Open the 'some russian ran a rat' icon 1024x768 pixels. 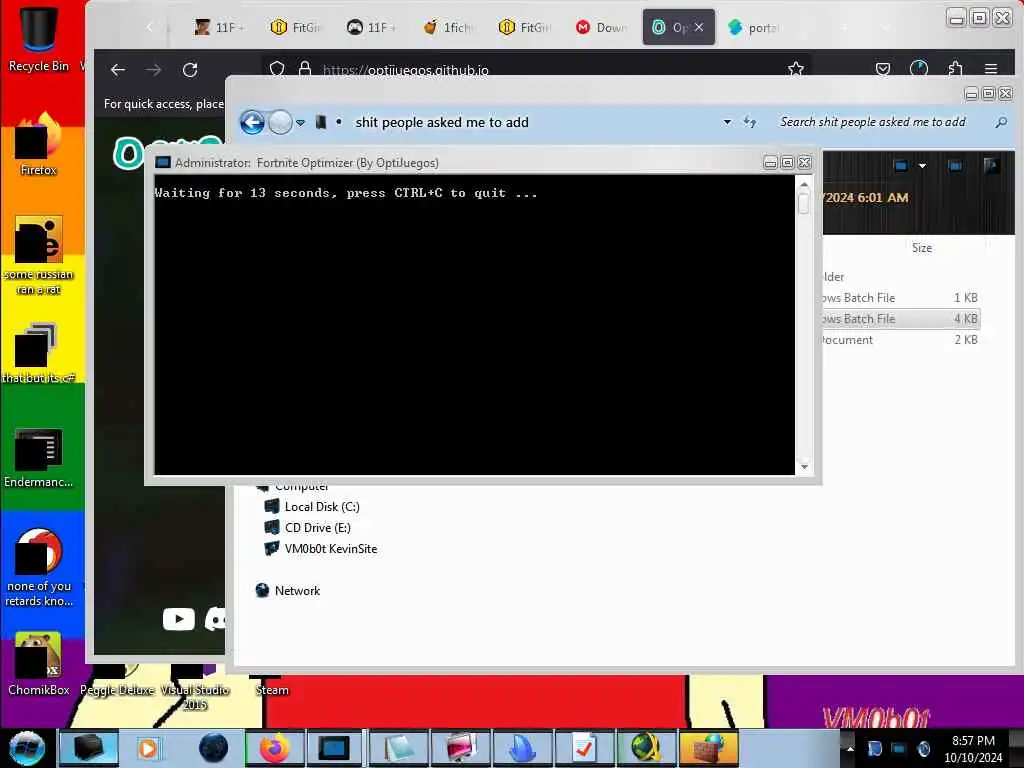39,256
